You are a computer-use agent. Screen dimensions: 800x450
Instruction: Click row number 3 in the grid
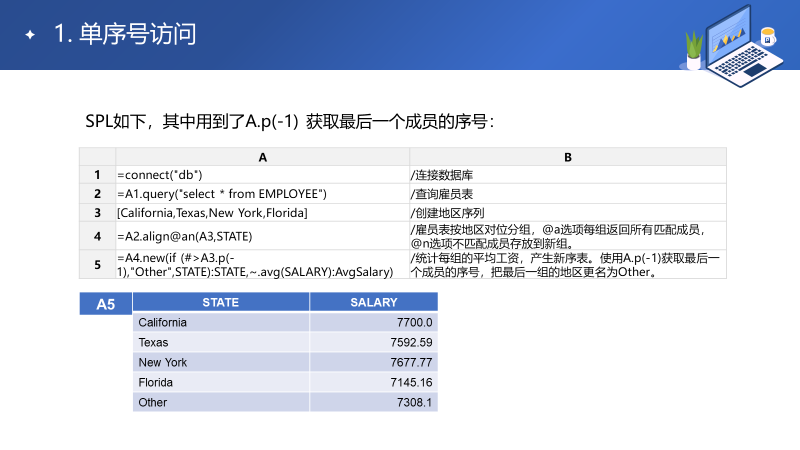click(x=98, y=213)
